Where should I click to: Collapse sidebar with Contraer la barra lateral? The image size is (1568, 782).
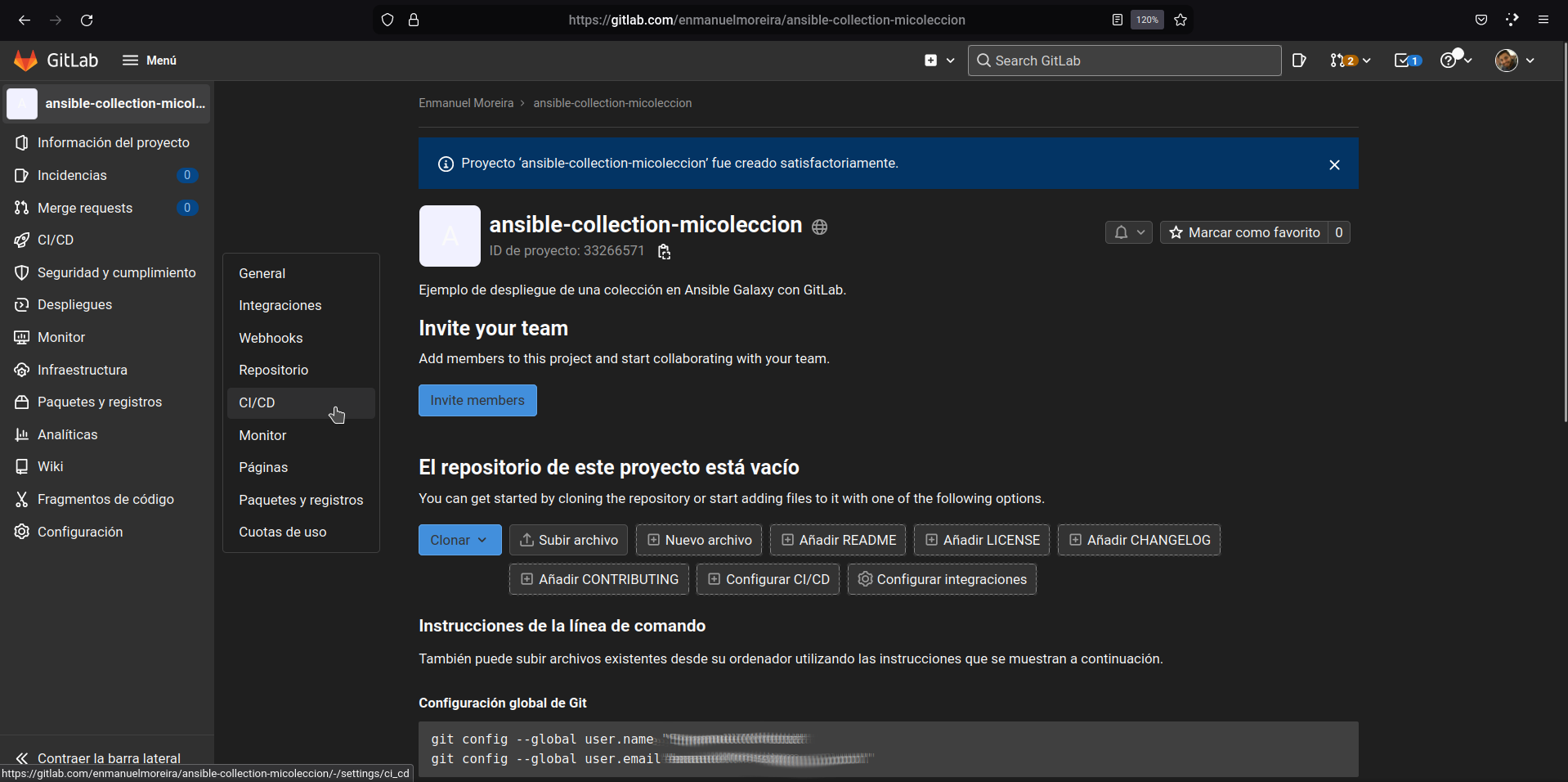click(106, 757)
